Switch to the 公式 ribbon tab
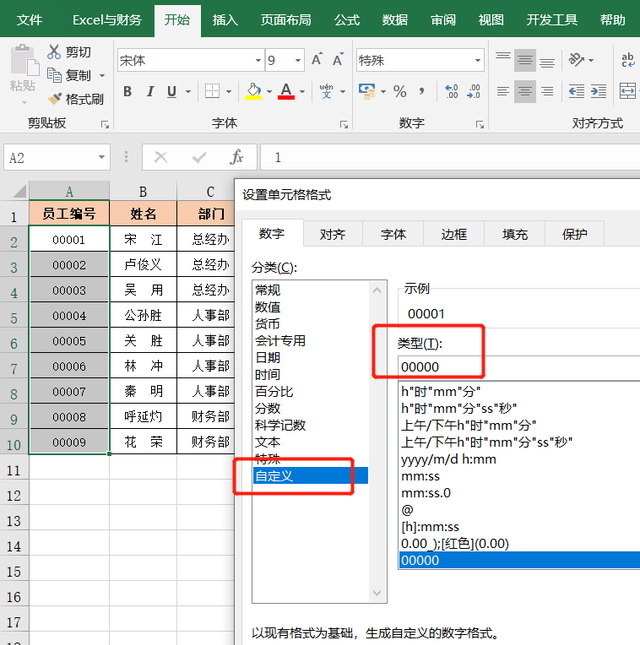The width and height of the screenshot is (640, 645). (x=347, y=20)
